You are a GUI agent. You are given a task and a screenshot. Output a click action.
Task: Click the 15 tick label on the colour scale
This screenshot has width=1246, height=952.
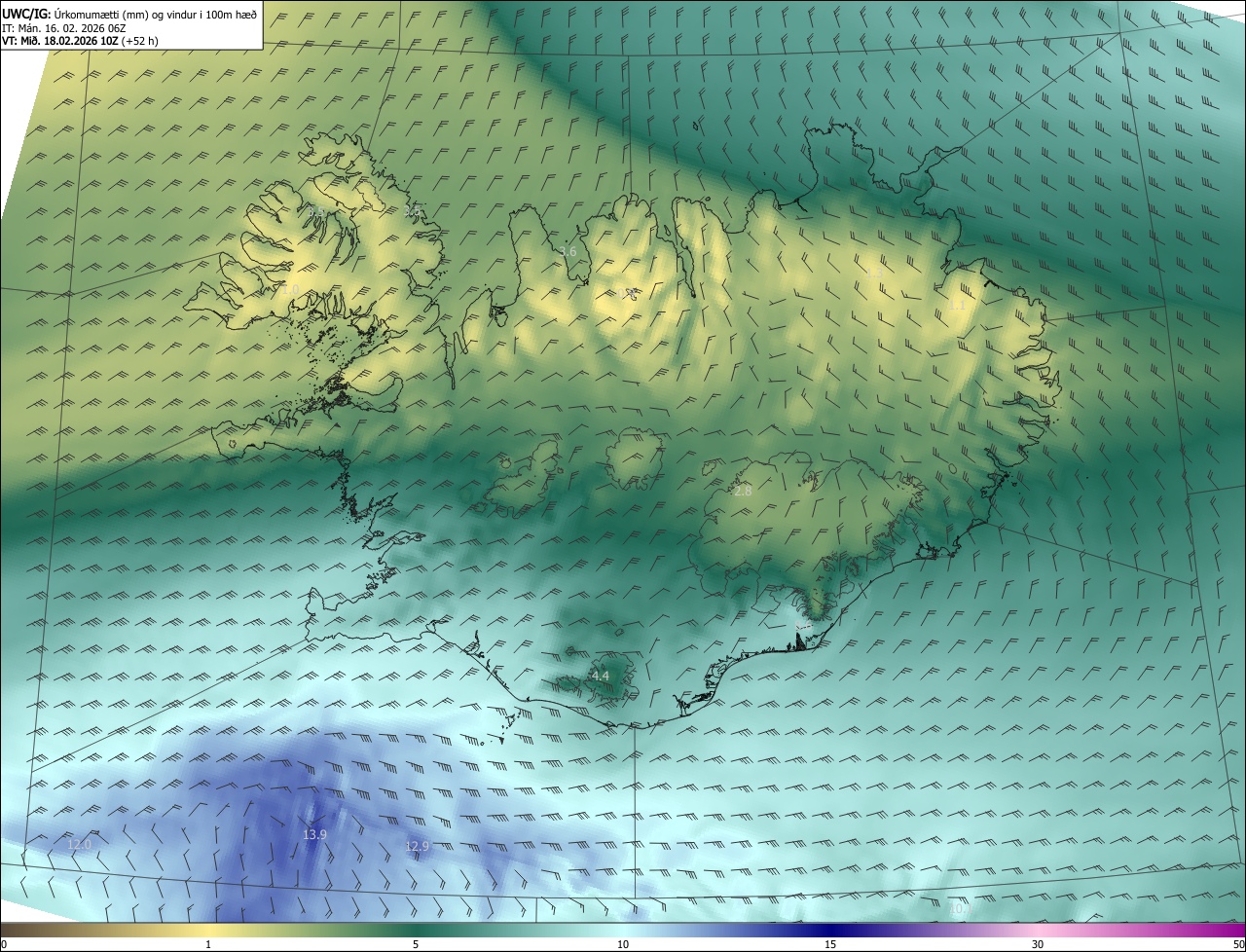(830, 944)
